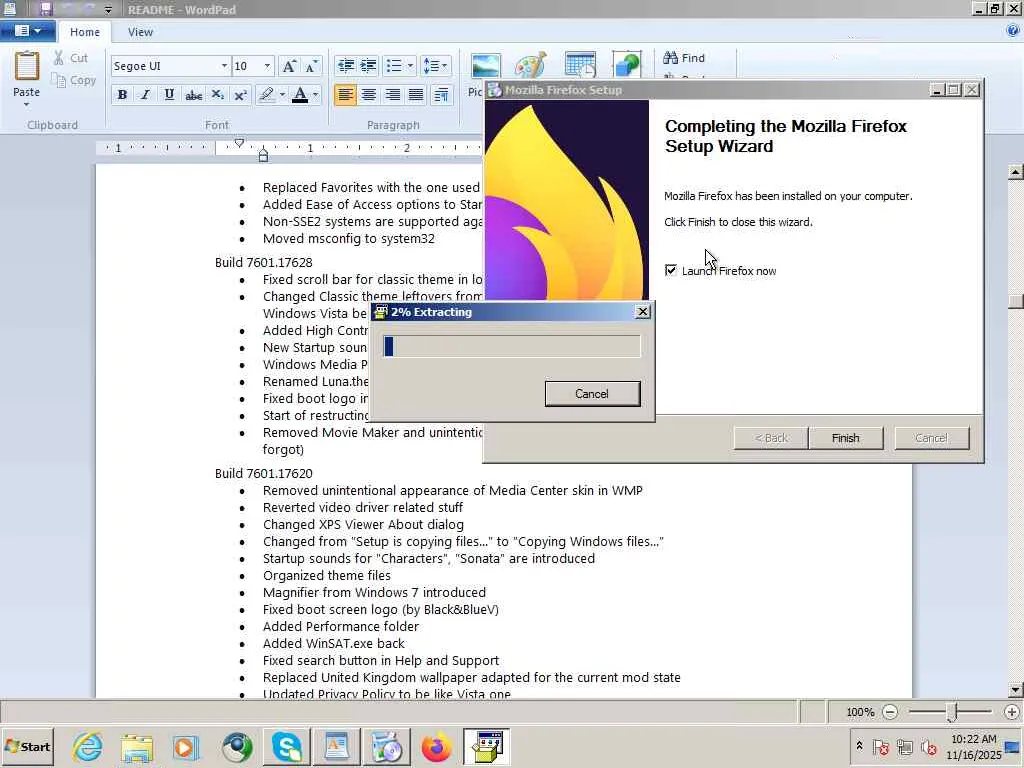This screenshot has height=768, width=1024.
Task: Open the paragraph settings icon
Action: coord(441,95)
